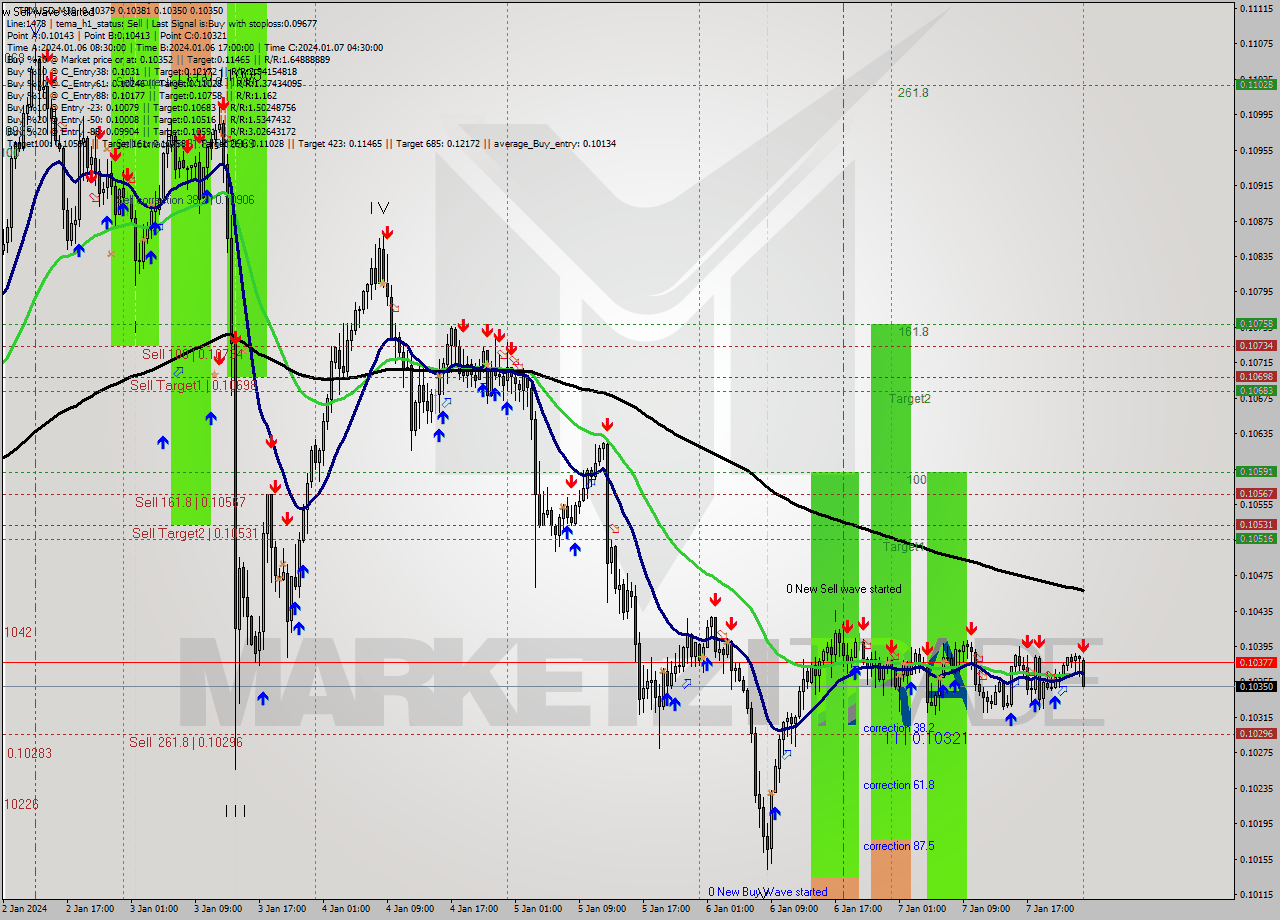Click the 'Sell 261.8 | 0.10296' label

(185, 742)
